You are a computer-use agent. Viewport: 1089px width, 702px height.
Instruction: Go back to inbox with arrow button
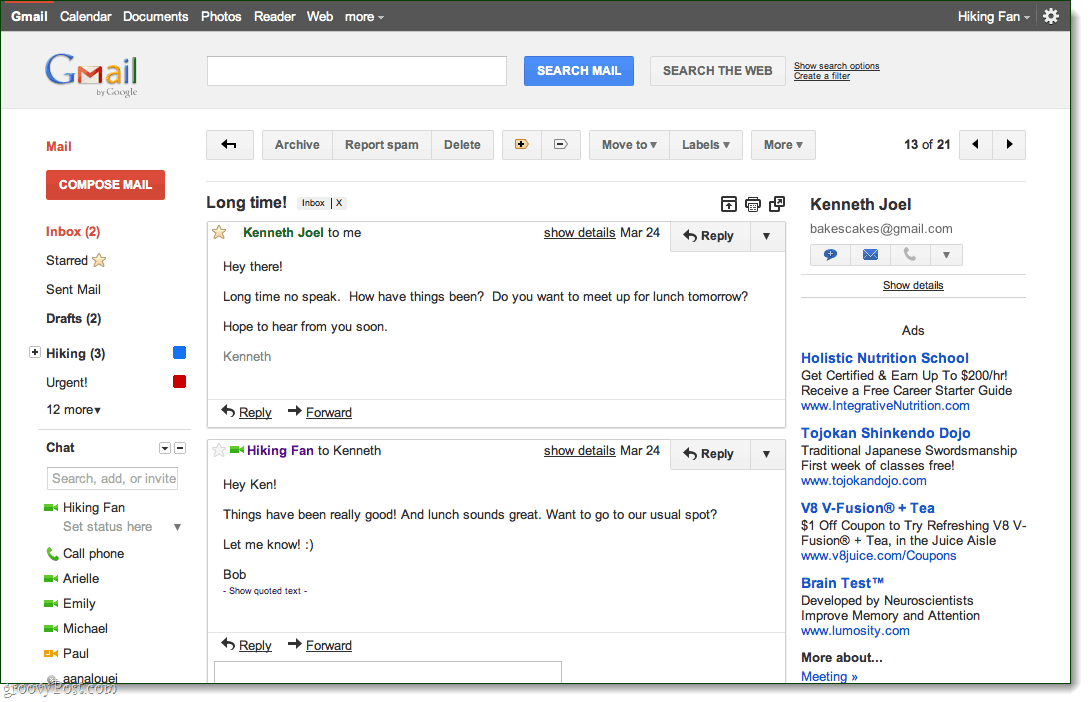pos(229,144)
